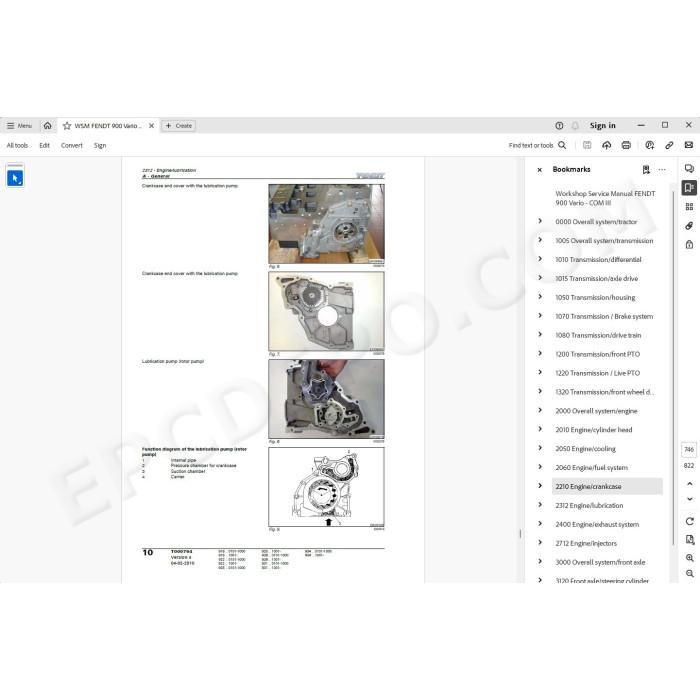The image size is (700, 700).
Task: Toggle the bookmarks panel sidebar button
Action: [689, 188]
